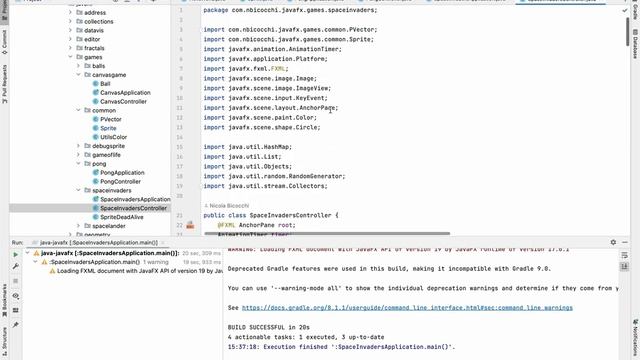Open the eye view options in Run panel
The height and width of the screenshot is (360, 640).
click(16, 296)
